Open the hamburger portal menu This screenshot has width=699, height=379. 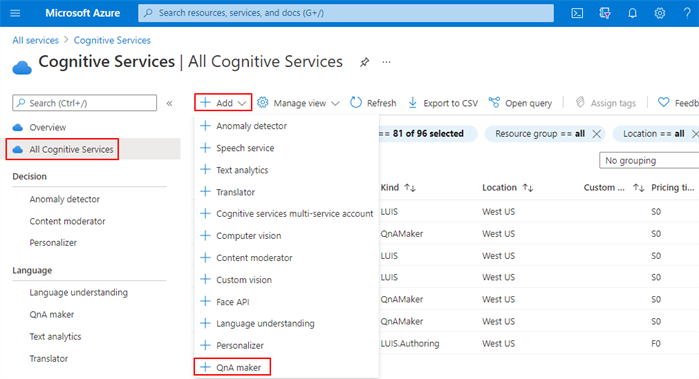click(15, 13)
